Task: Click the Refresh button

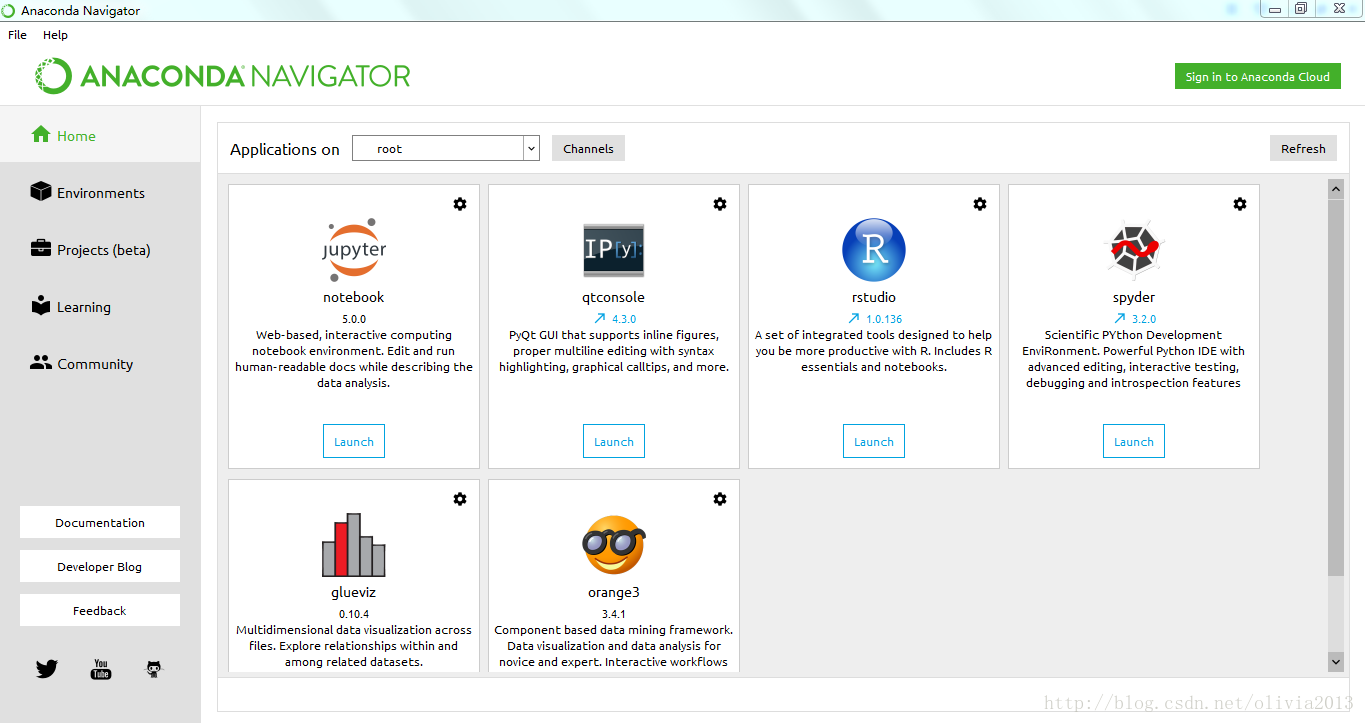Action: coord(1303,148)
